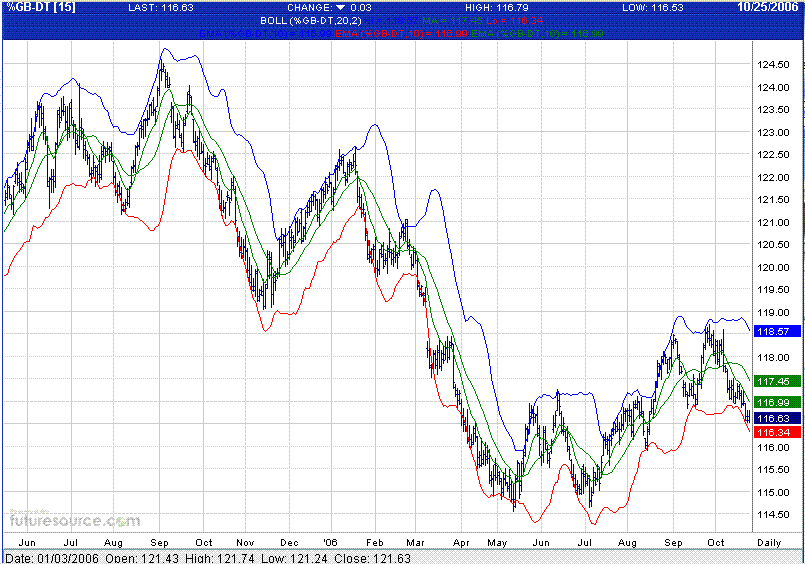Click the 10/25/2006 date in header
The width and height of the screenshot is (805, 564).
768,7
